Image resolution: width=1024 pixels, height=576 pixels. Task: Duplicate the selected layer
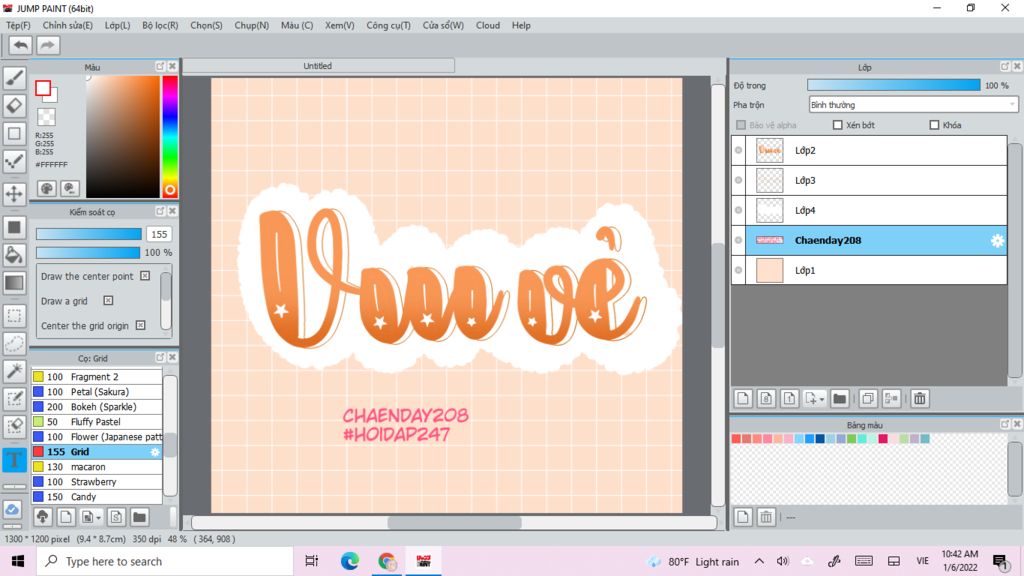[x=868, y=398]
